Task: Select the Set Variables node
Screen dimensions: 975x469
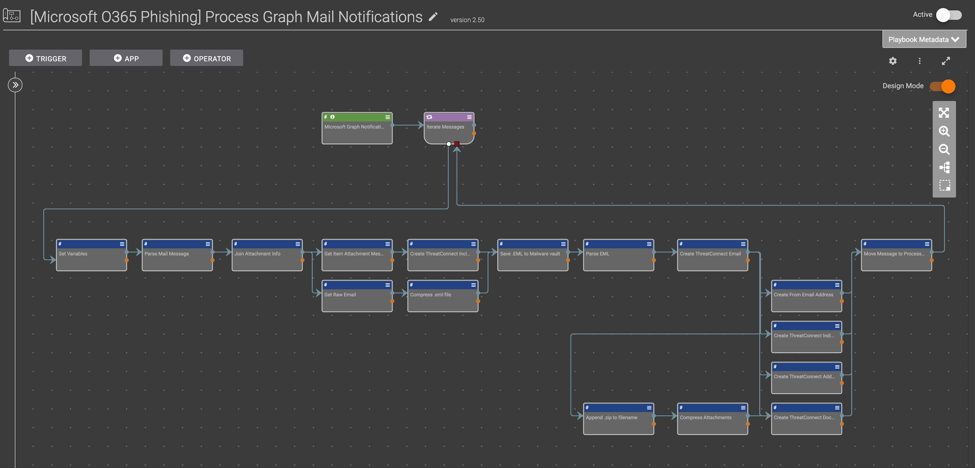Action: tap(91, 255)
